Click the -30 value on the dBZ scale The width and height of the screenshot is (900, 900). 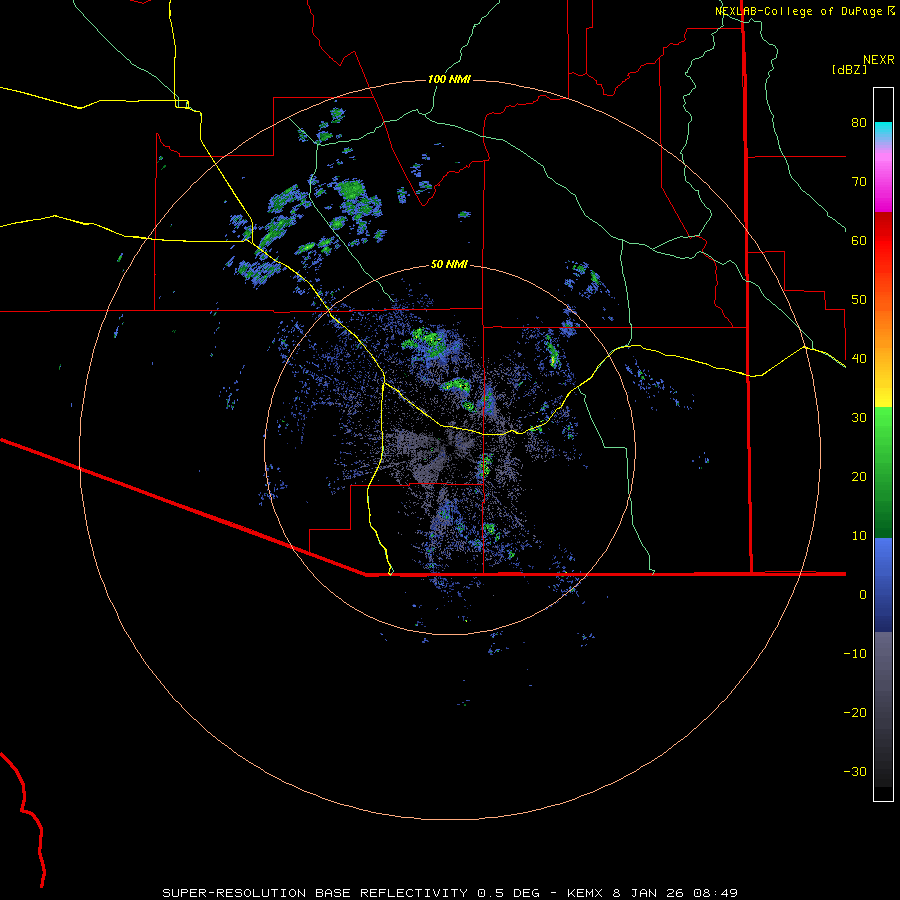[x=855, y=771]
